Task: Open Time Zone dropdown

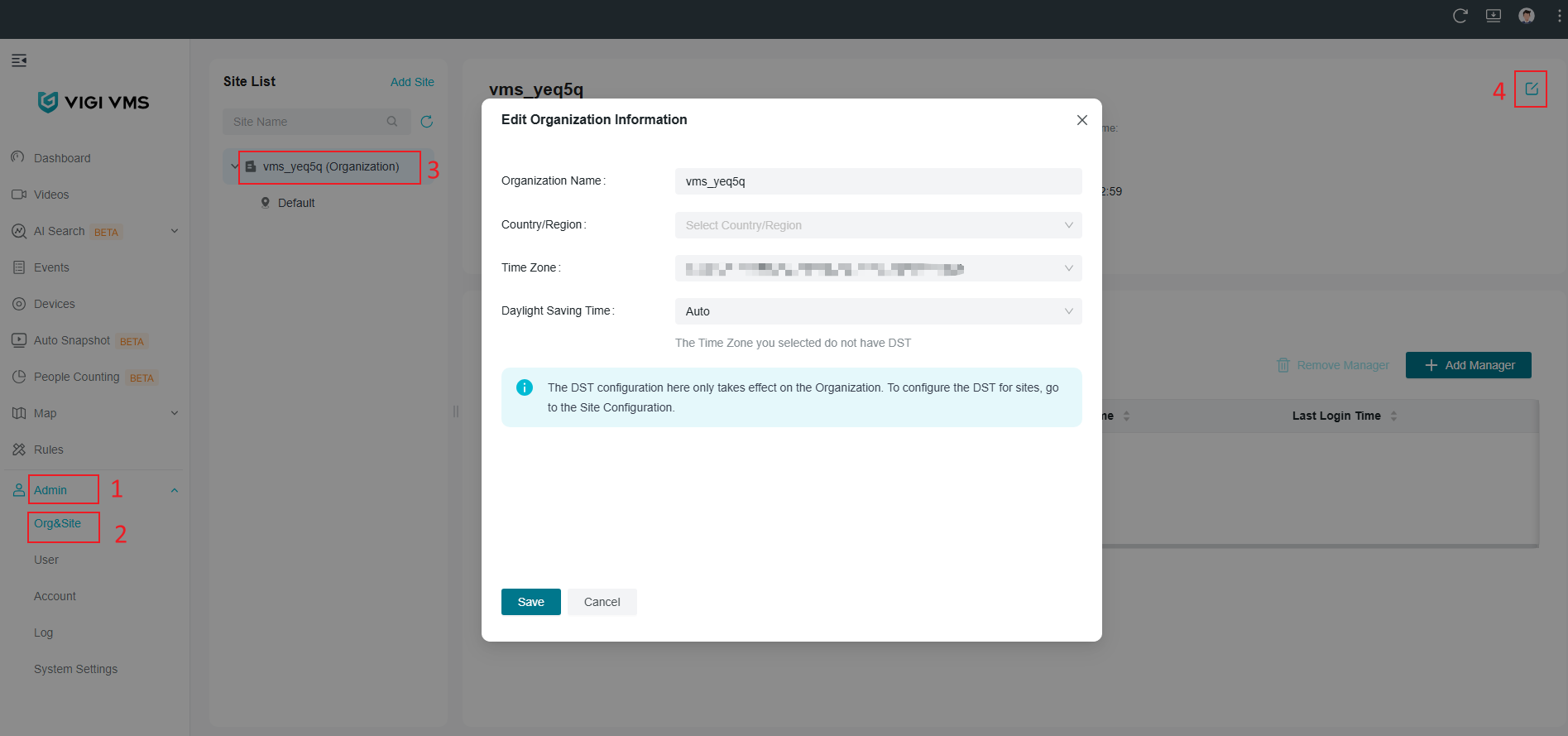Action: coord(878,268)
